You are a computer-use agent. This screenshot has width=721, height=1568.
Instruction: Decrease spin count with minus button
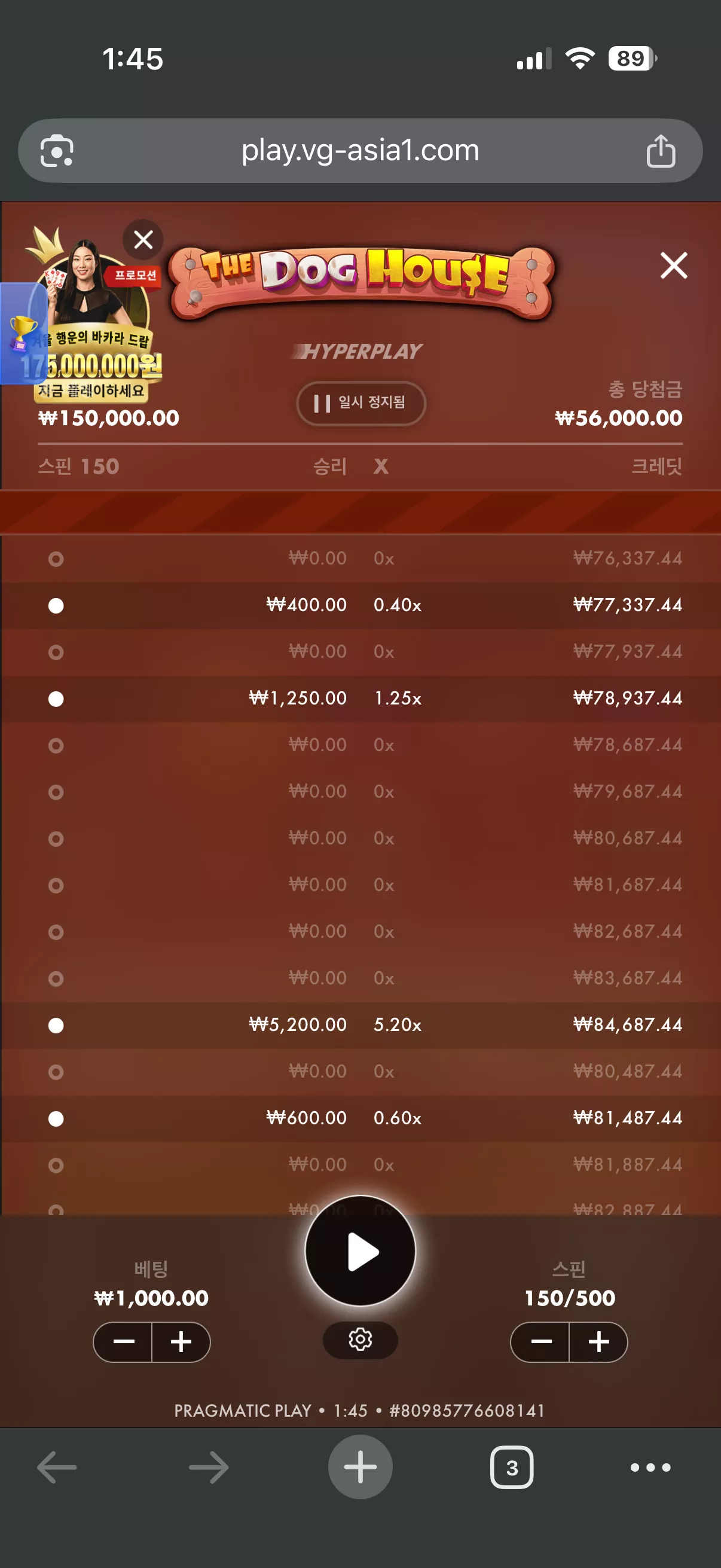540,1341
